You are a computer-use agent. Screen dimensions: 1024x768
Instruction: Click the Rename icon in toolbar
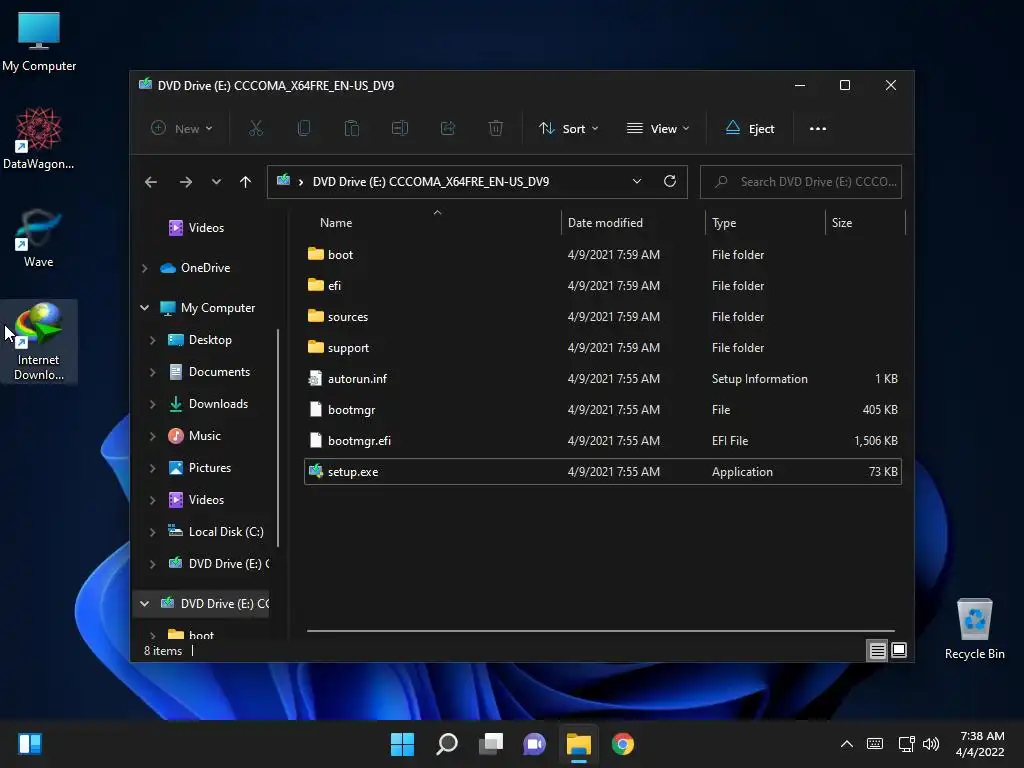click(x=400, y=129)
